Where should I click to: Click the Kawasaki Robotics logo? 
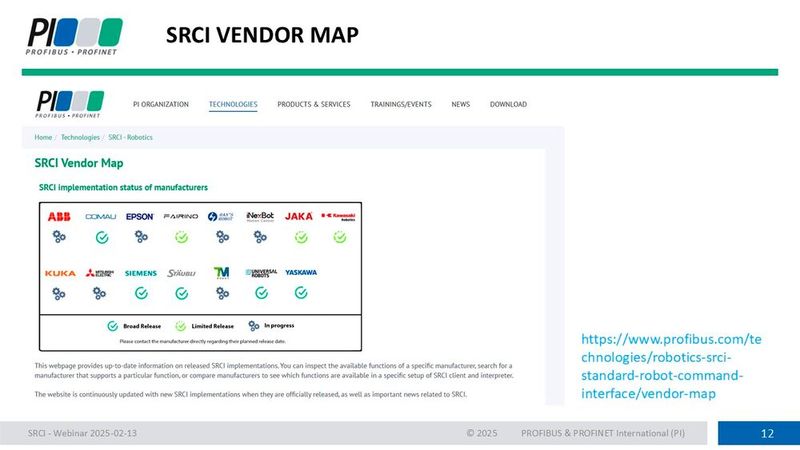coord(338,217)
